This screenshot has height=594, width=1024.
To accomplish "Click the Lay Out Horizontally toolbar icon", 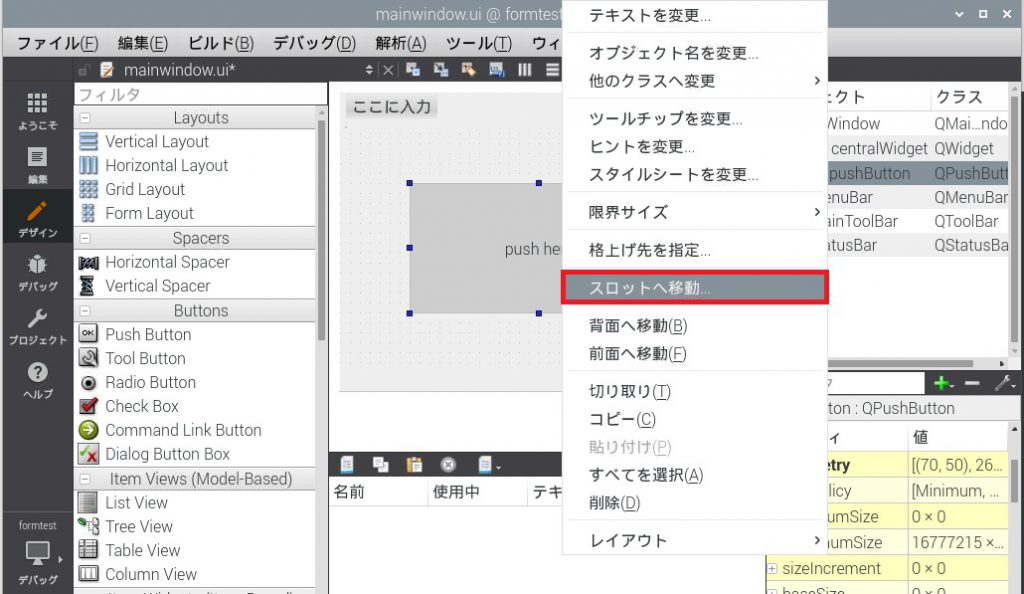I will pos(525,69).
